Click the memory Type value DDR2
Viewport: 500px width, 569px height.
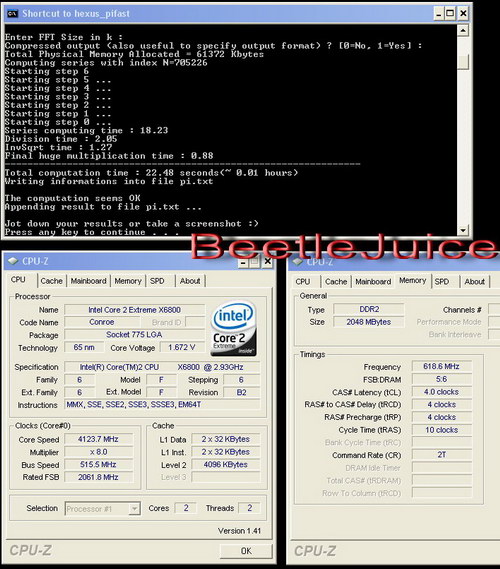tap(369, 309)
